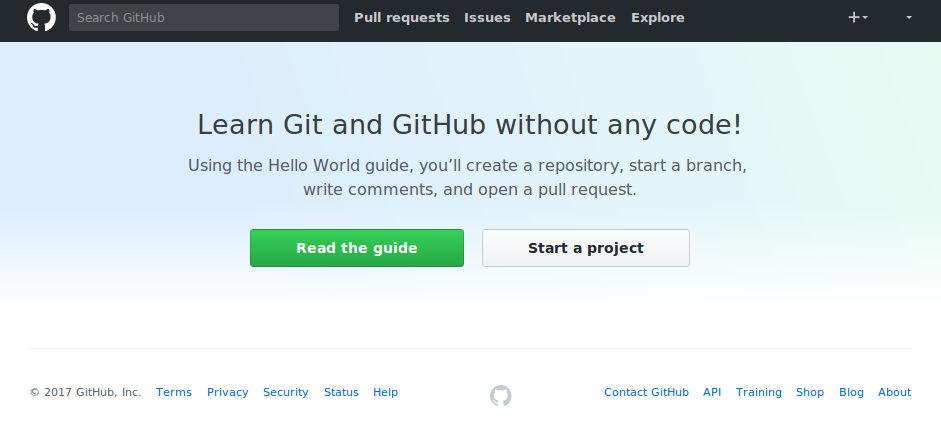Open the Help link in footer

click(385, 392)
